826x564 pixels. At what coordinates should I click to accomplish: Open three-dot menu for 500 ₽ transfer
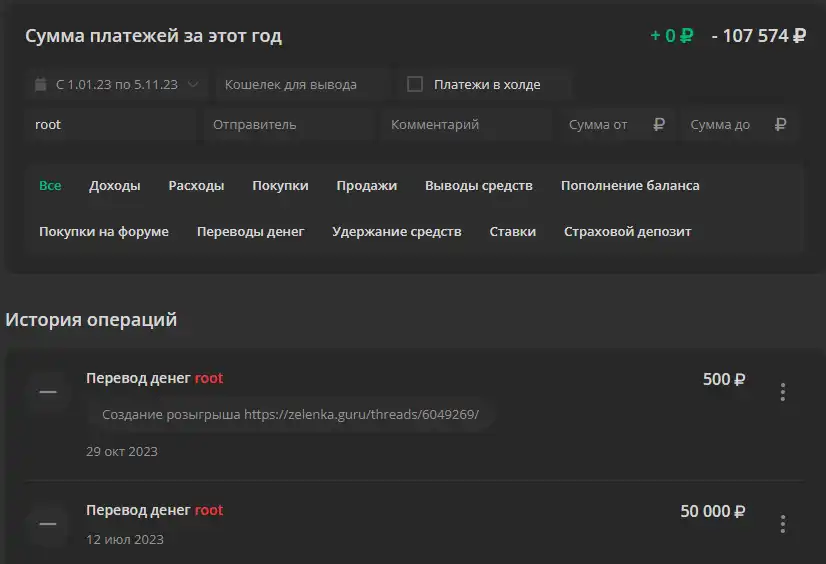click(x=783, y=392)
